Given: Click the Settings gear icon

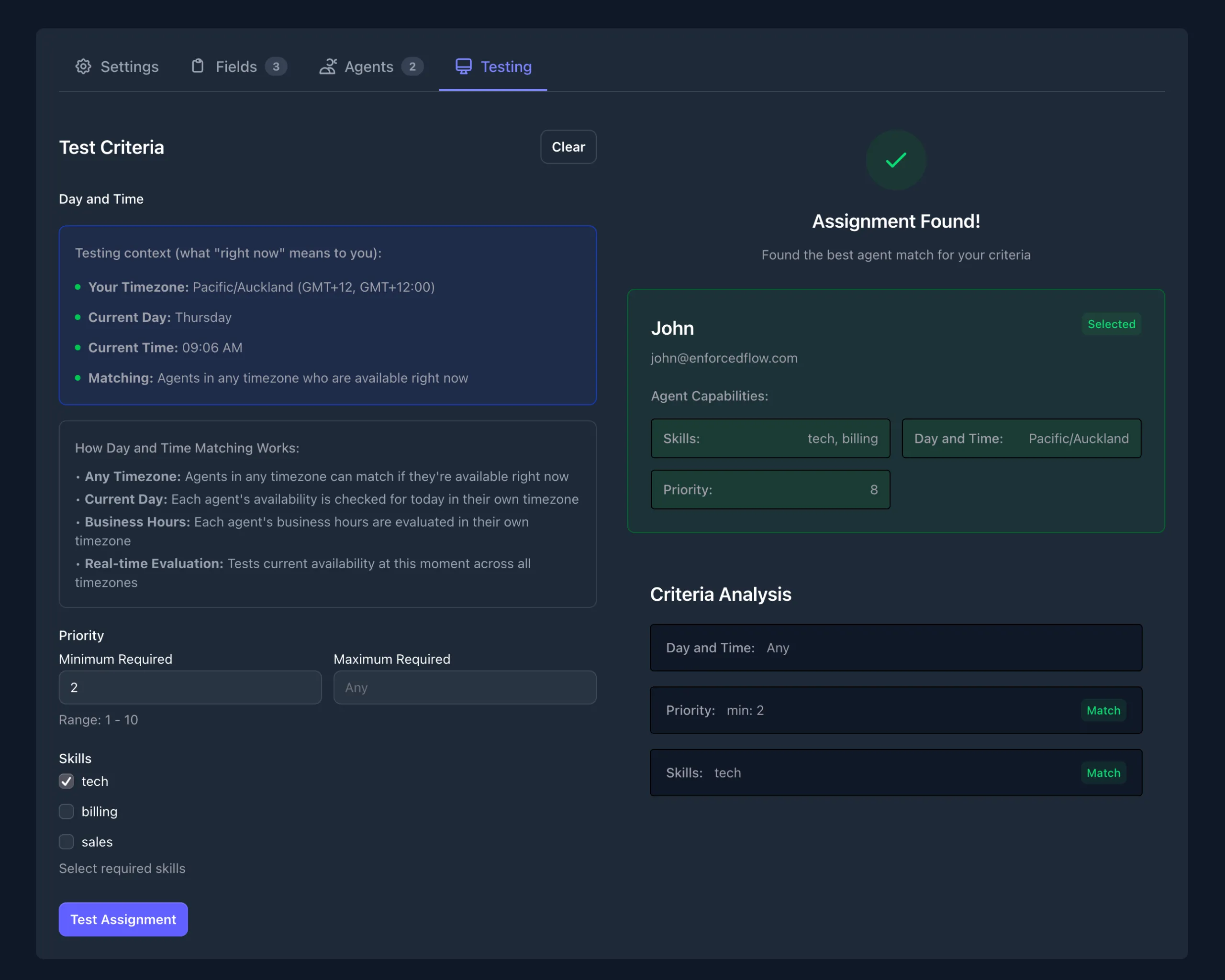Looking at the screenshot, I should 83,66.
